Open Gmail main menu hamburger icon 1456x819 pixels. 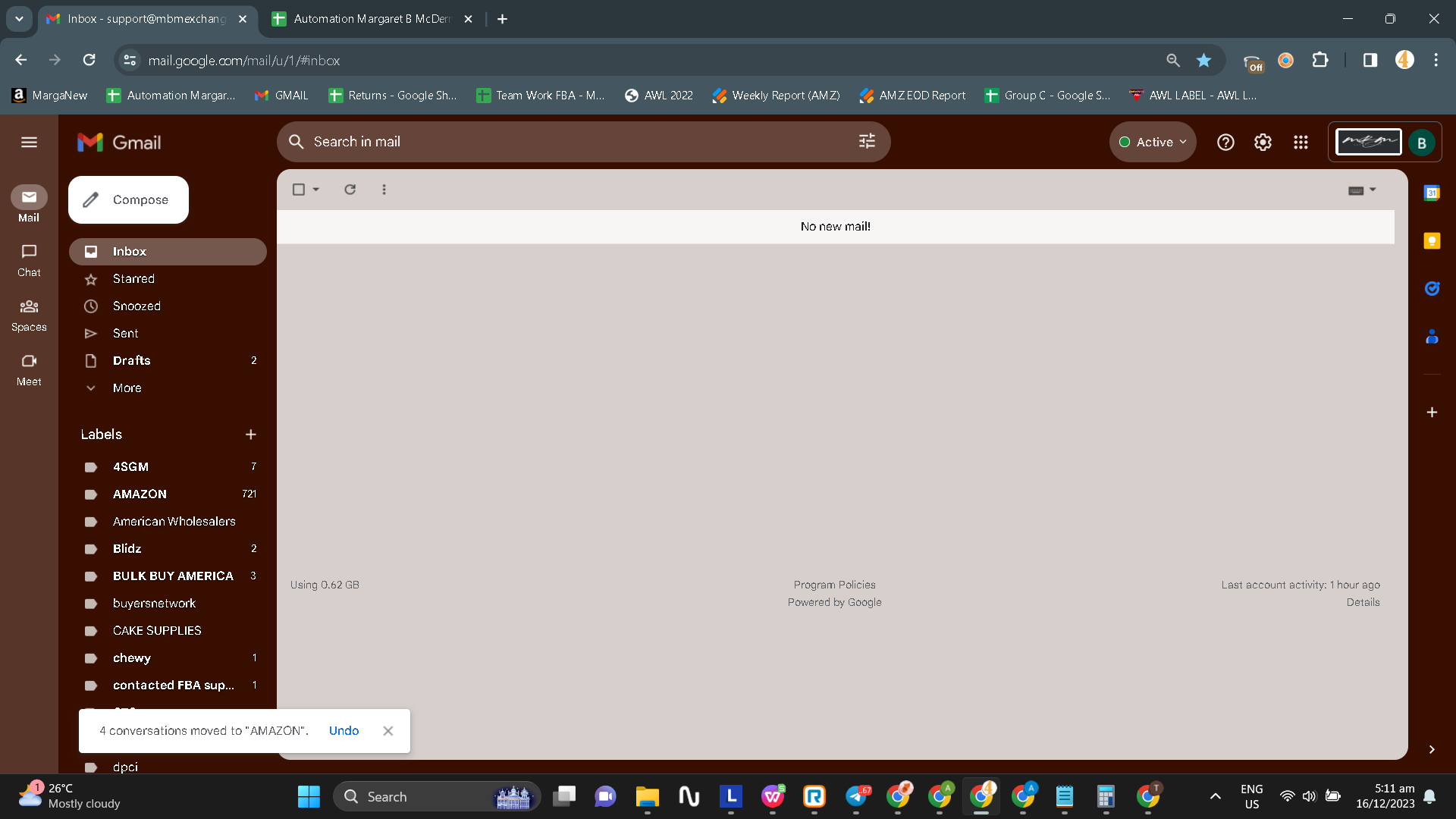coord(29,142)
